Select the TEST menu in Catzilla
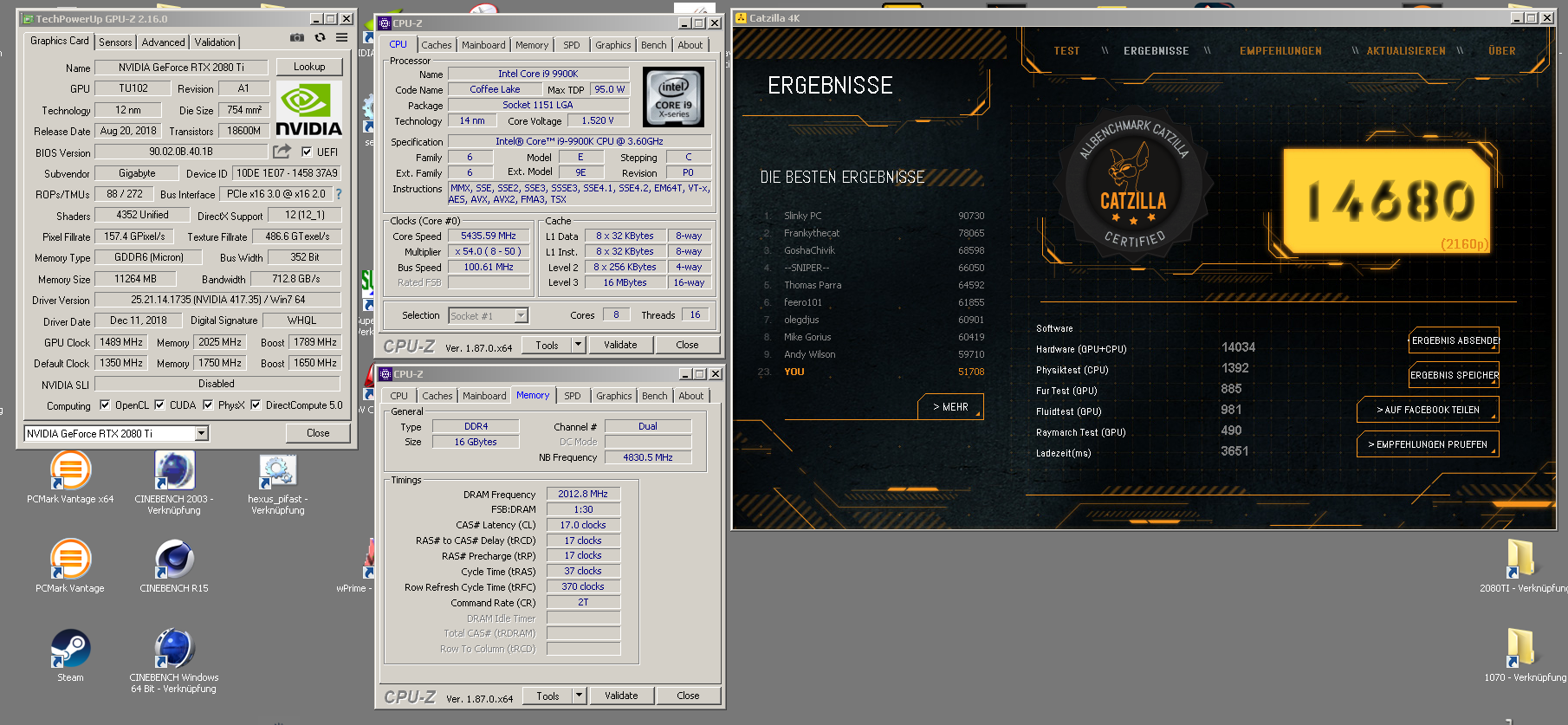The width and height of the screenshot is (1568, 725). (1066, 51)
